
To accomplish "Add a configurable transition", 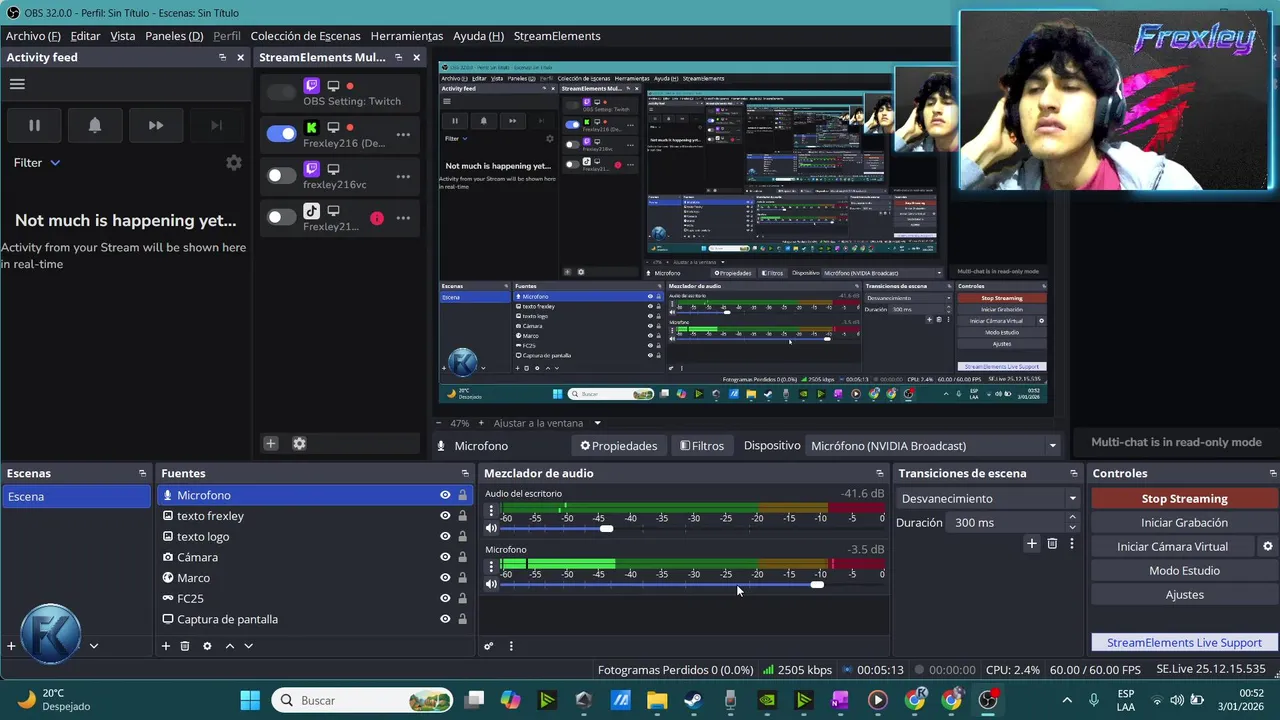I will [x=1032, y=544].
